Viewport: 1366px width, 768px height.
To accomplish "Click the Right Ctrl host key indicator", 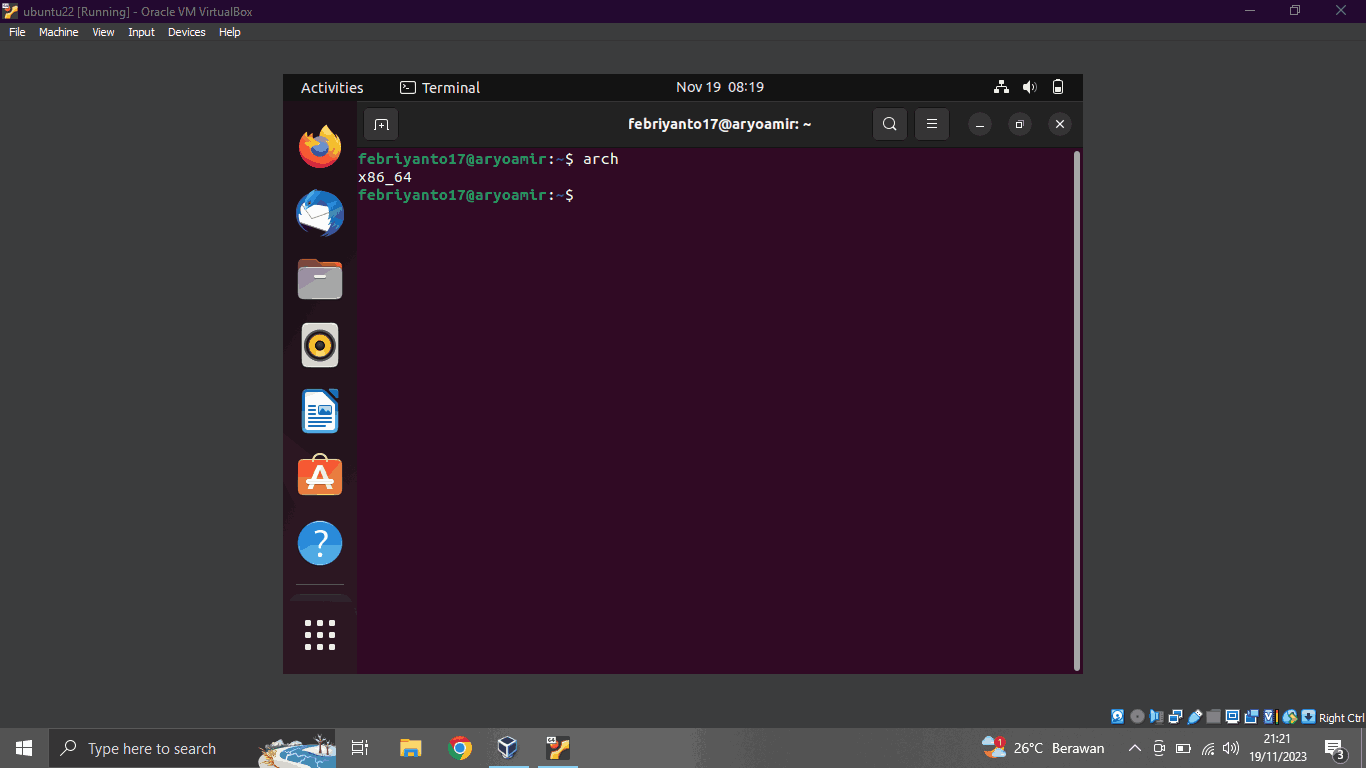I will point(1341,718).
